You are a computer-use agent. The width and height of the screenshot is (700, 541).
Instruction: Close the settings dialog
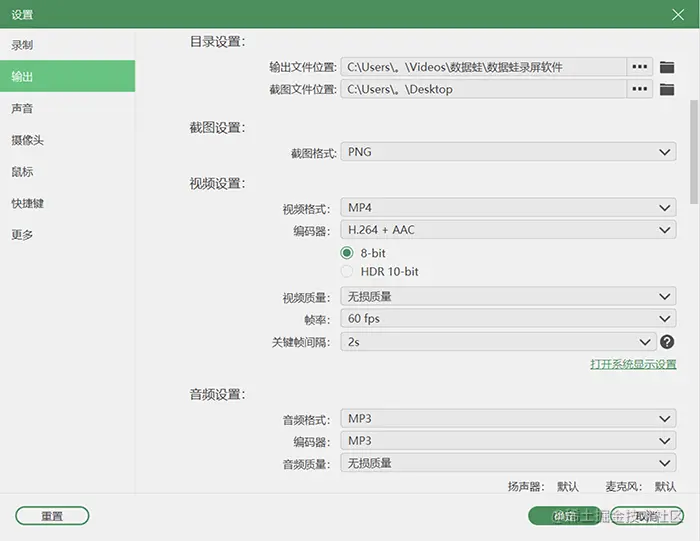pyautogui.click(x=678, y=15)
